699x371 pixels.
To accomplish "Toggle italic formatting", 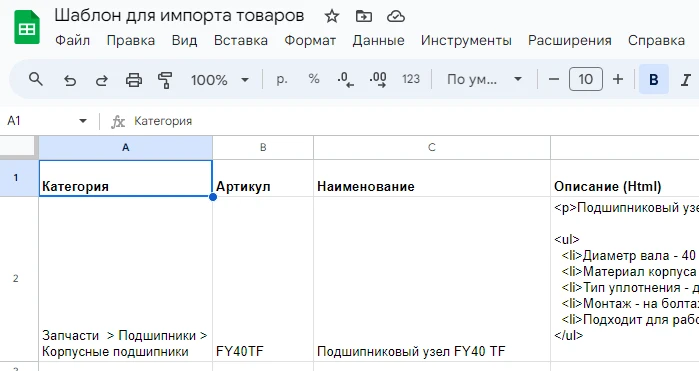I will [686, 79].
